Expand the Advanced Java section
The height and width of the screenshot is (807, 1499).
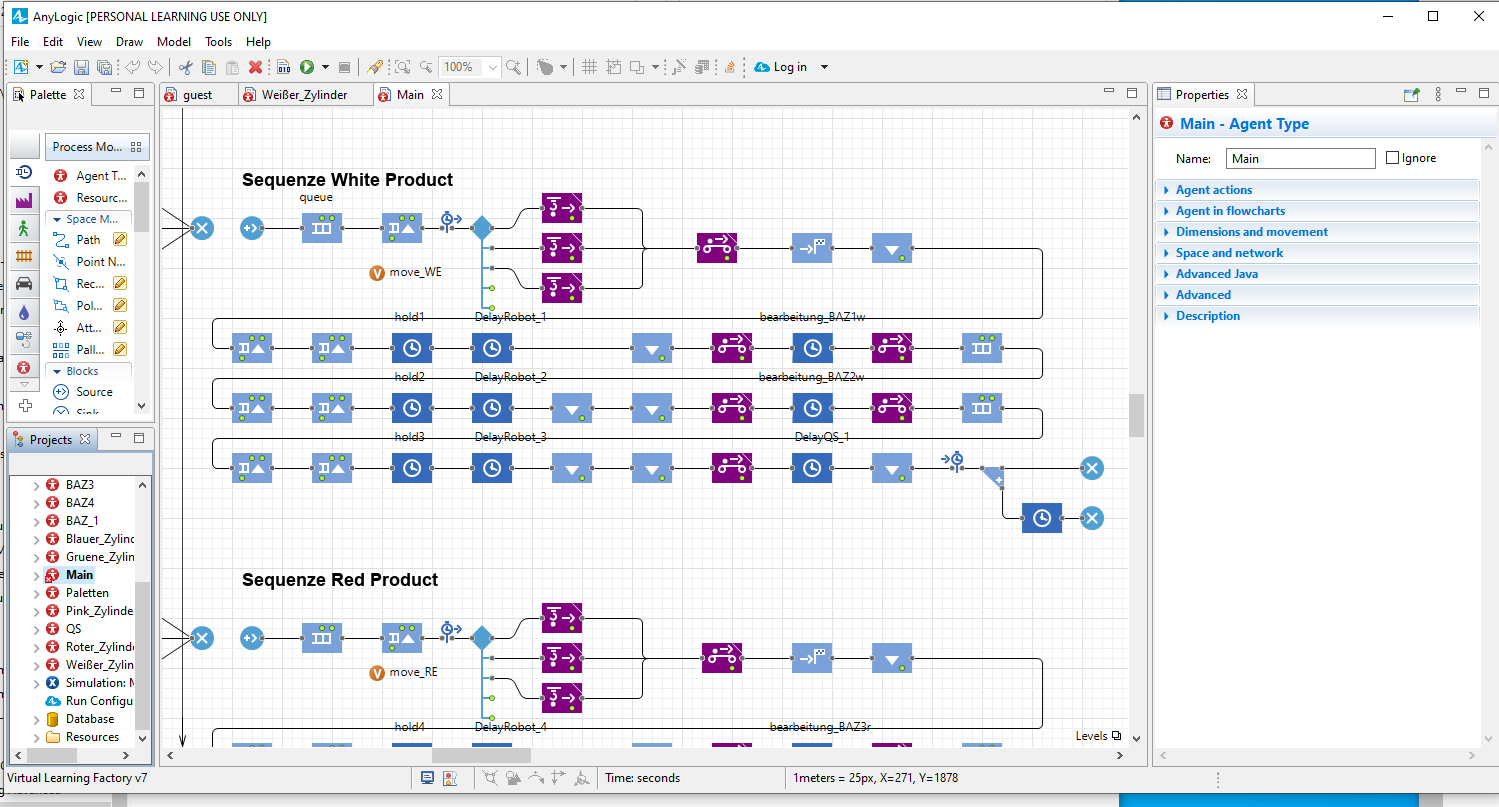[x=1216, y=274]
